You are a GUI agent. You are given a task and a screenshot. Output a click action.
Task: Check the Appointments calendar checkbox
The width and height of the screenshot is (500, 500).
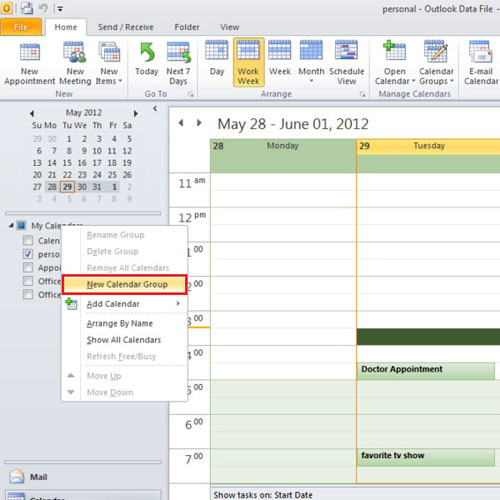pos(28,268)
